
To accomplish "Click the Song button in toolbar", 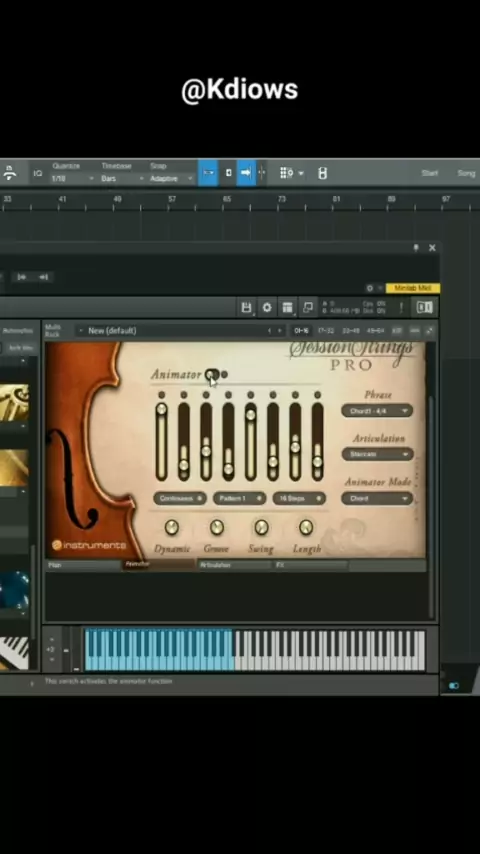I will [466, 173].
